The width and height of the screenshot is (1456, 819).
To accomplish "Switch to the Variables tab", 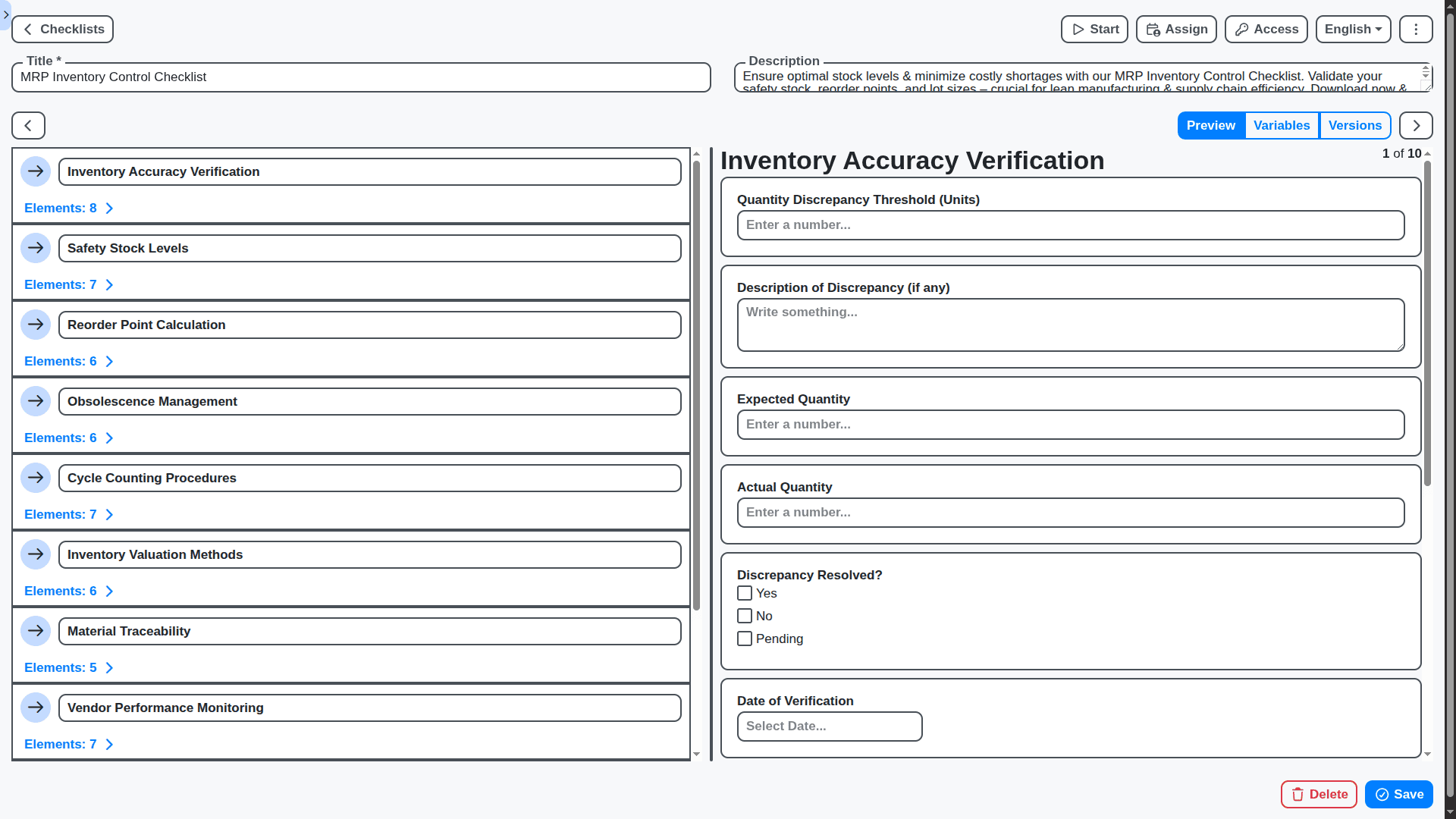I will click(1282, 125).
